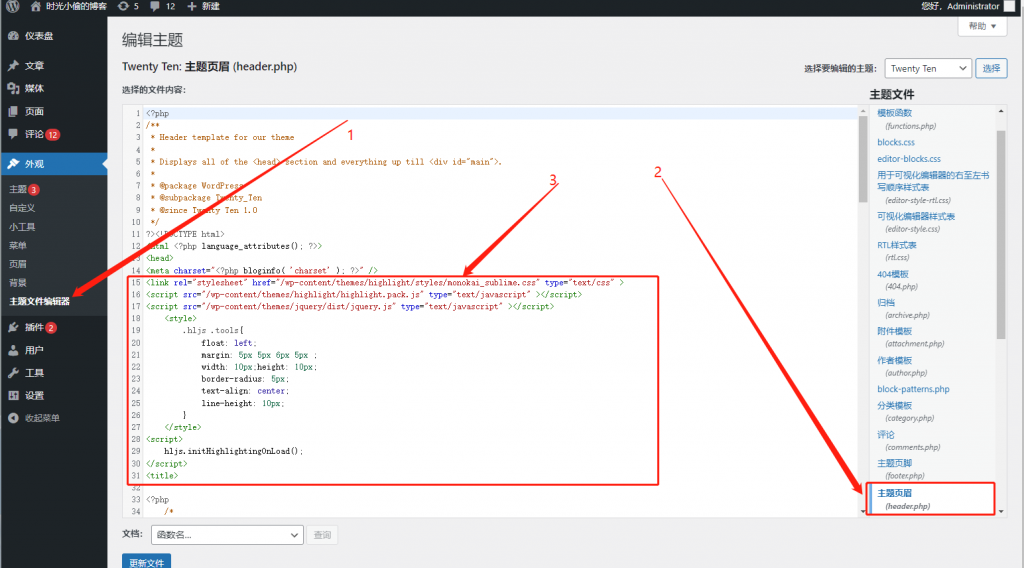Image resolution: width=1024 pixels, height=568 pixels.
Task: Click scroll up arrow of theme files list
Action: pos(1000,112)
